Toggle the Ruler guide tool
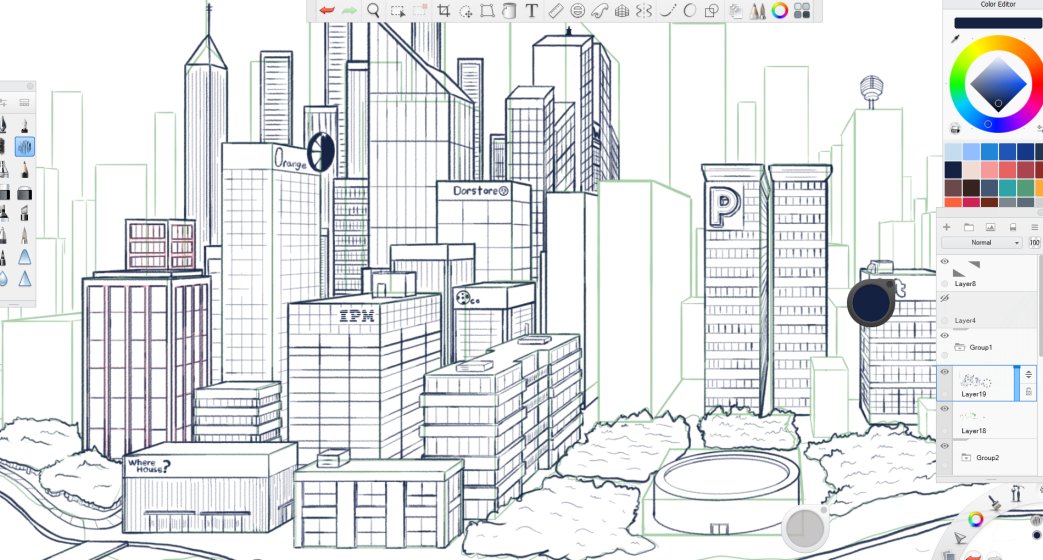1043x560 pixels. (x=555, y=11)
